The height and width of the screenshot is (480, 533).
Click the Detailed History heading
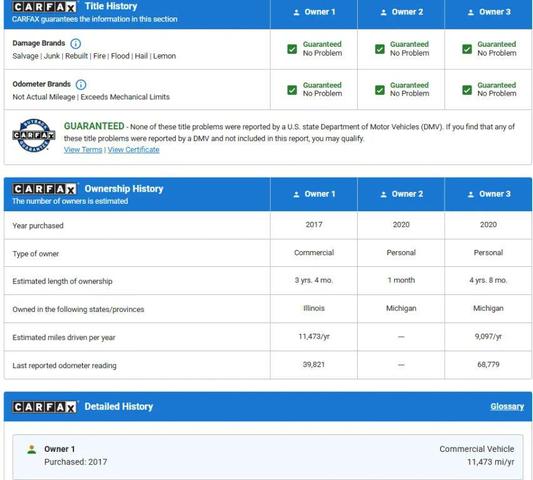(119, 407)
